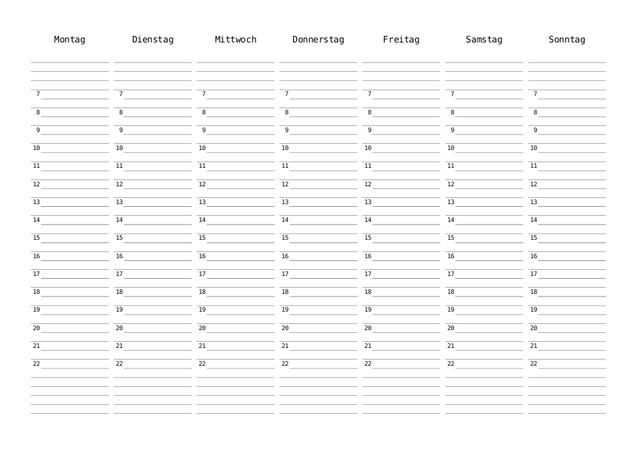Click the Mittwoch column header
Viewport: 637px width, 450px height.
(x=235, y=40)
